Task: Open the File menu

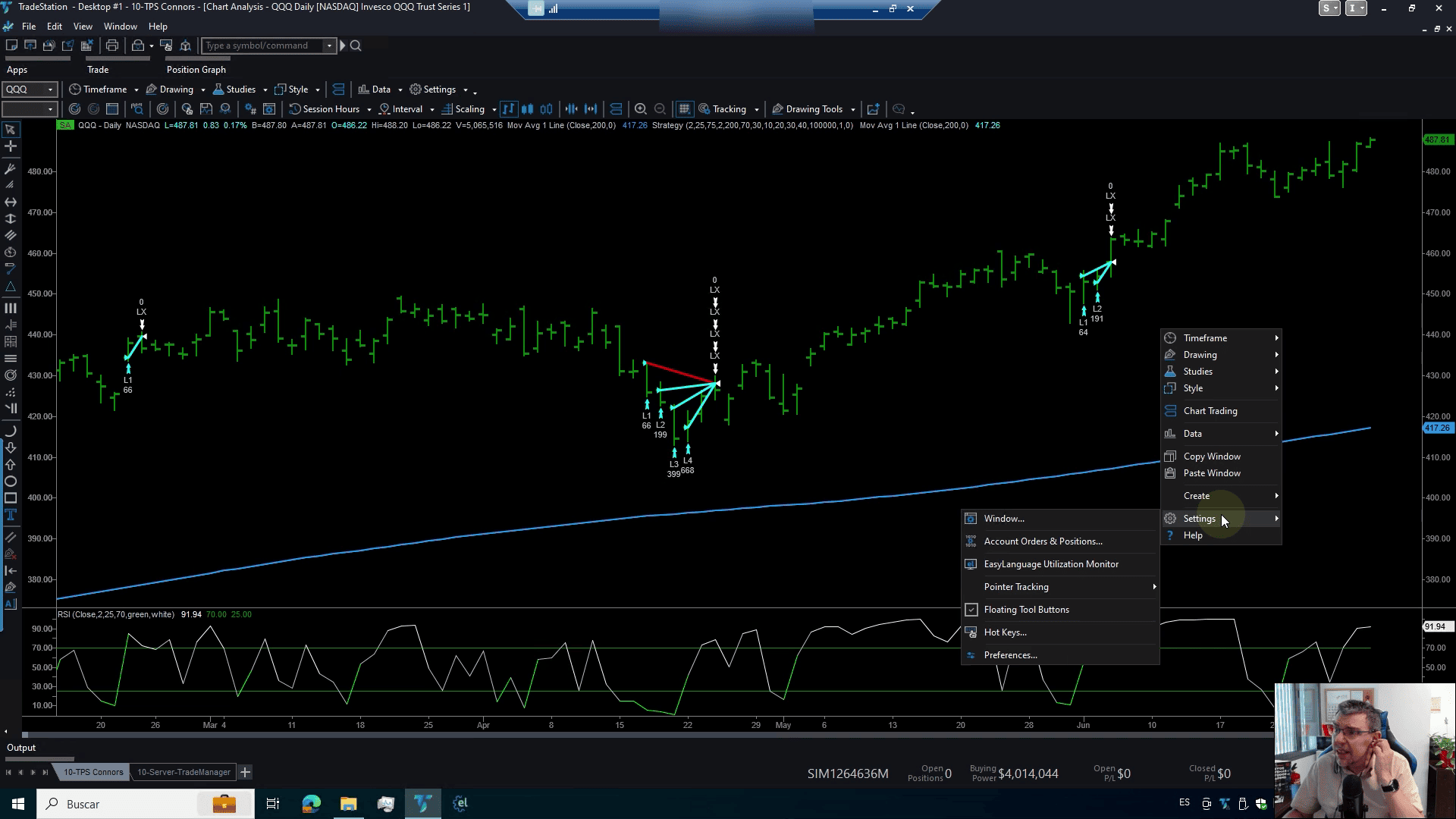Action: click(29, 26)
